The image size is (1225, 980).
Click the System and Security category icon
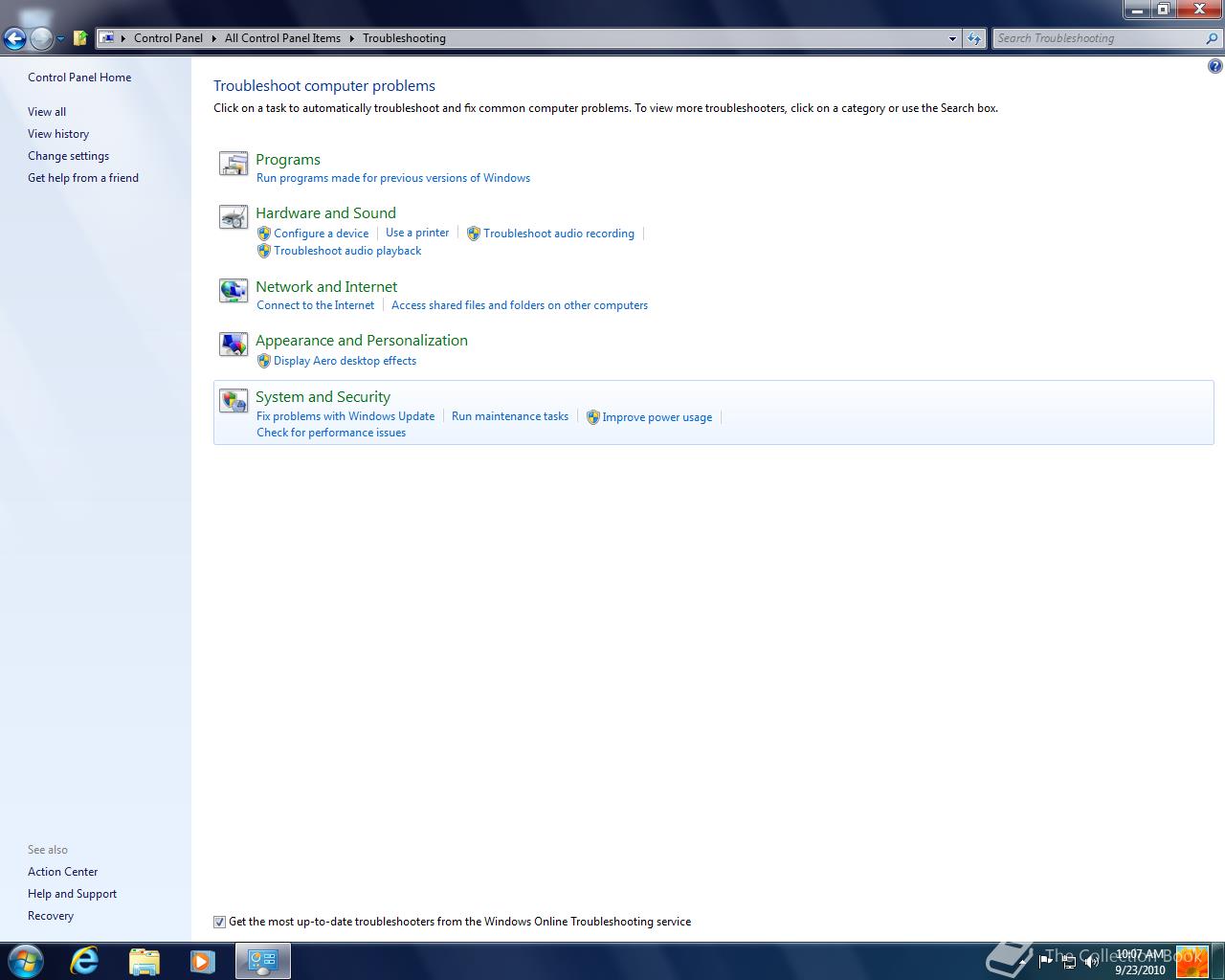point(234,401)
